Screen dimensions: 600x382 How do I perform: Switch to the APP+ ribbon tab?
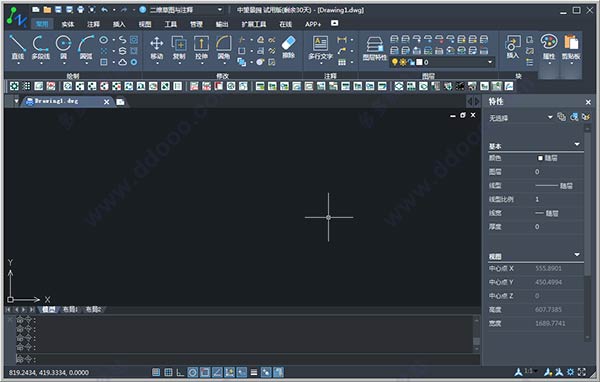pos(313,24)
